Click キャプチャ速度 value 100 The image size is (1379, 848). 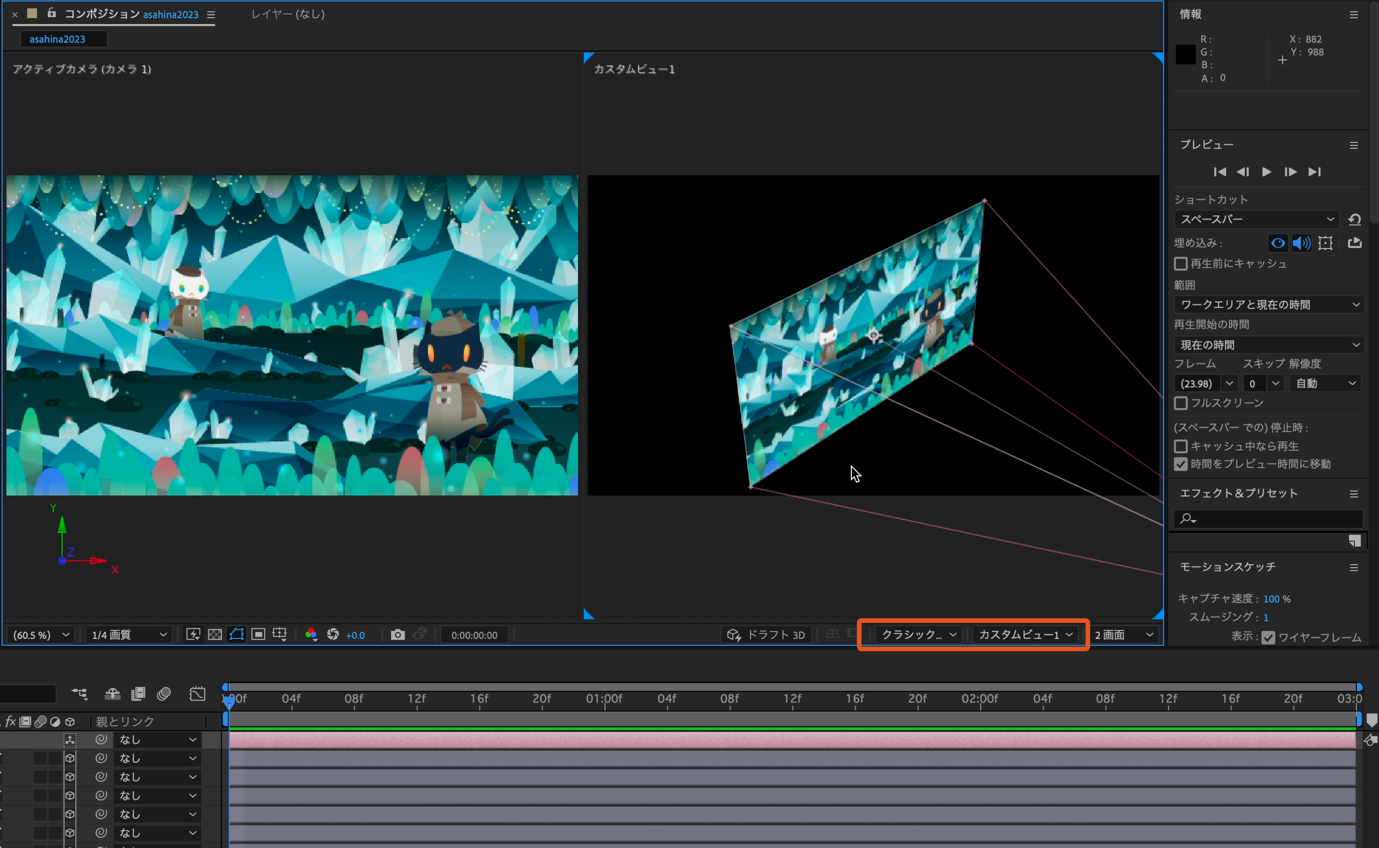pyautogui.click(x=1271, y=599)
